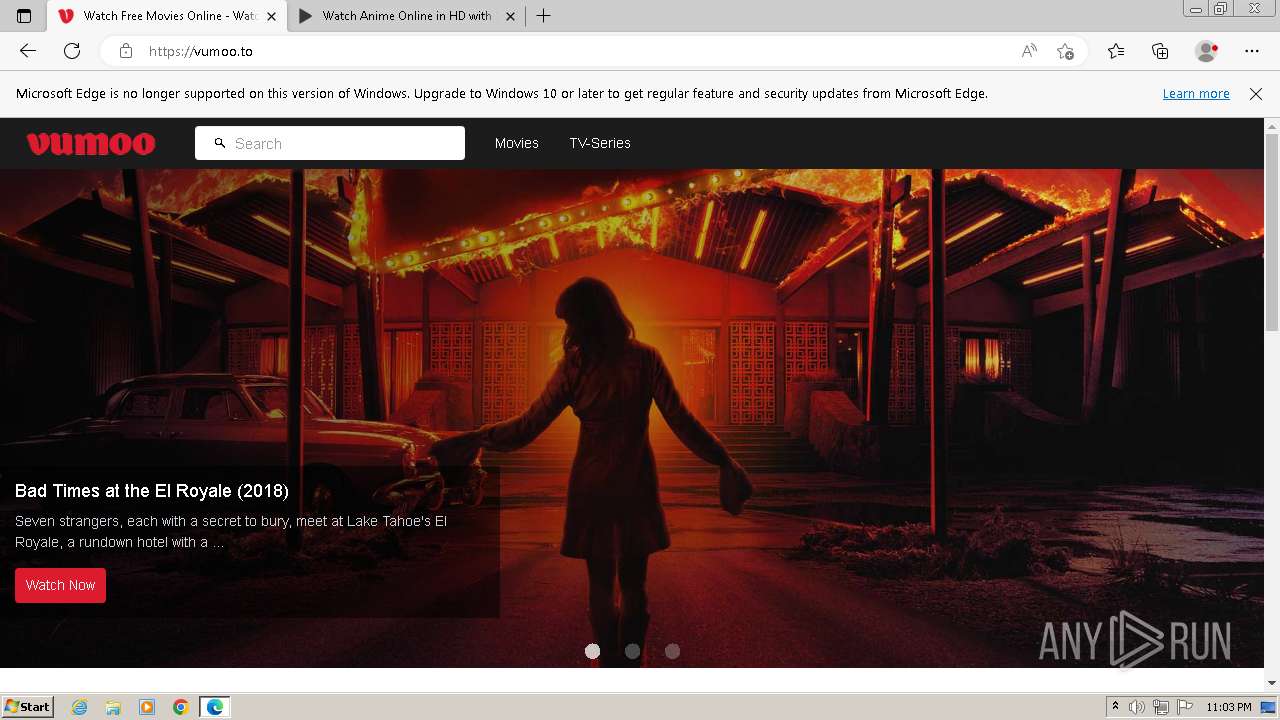Viewport: 1280px width, 720px height.
Task: Click the volume speaker tray icon
Action: tap(1136, 707)
